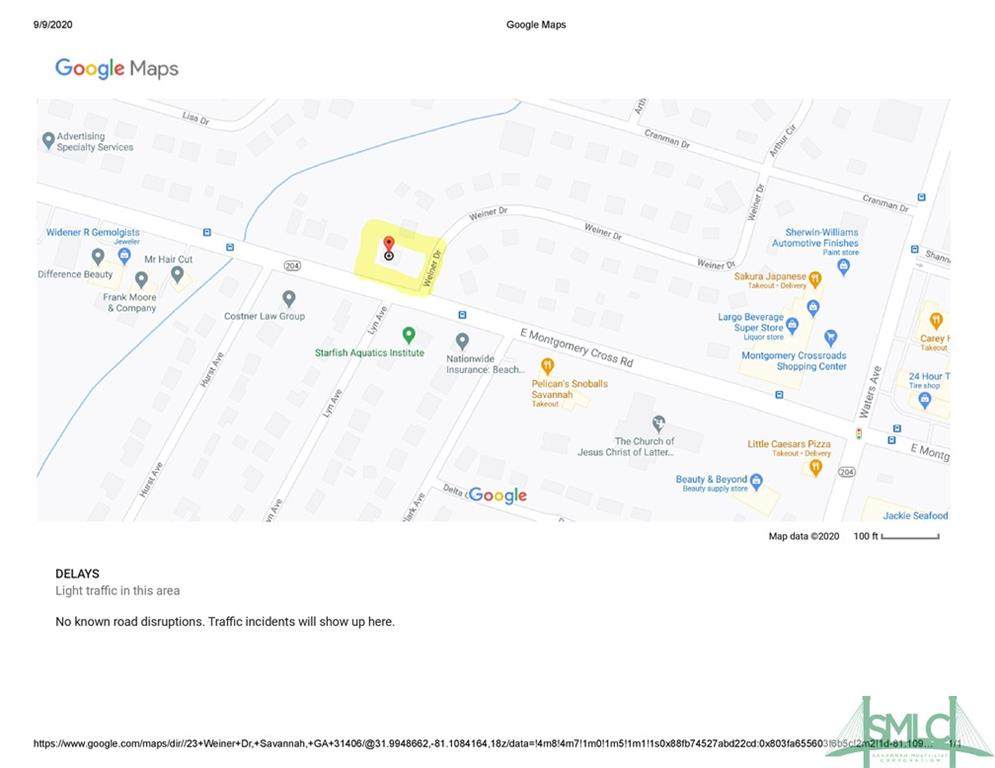Click the traffic light icon on Waters Ave
Image resolution: width=995 pixels, height=768 pixels.
coord(859,434)
